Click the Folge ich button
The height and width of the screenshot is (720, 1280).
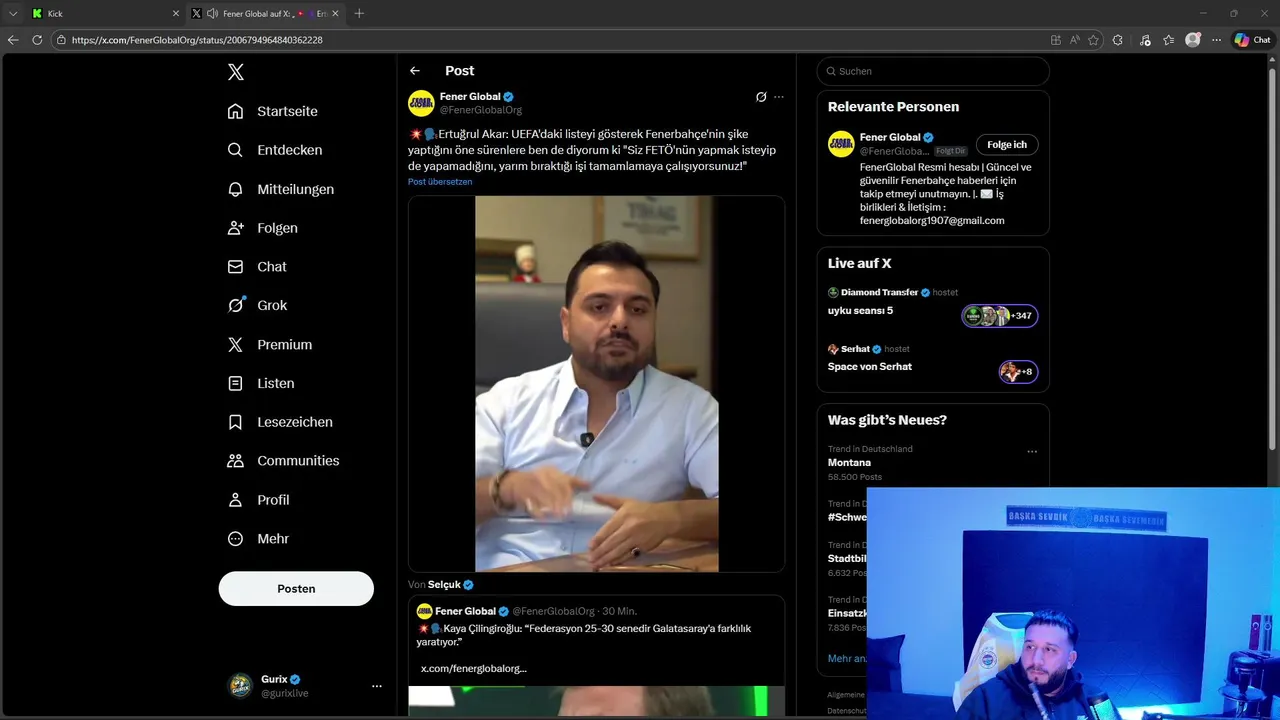coord(1007,145)
